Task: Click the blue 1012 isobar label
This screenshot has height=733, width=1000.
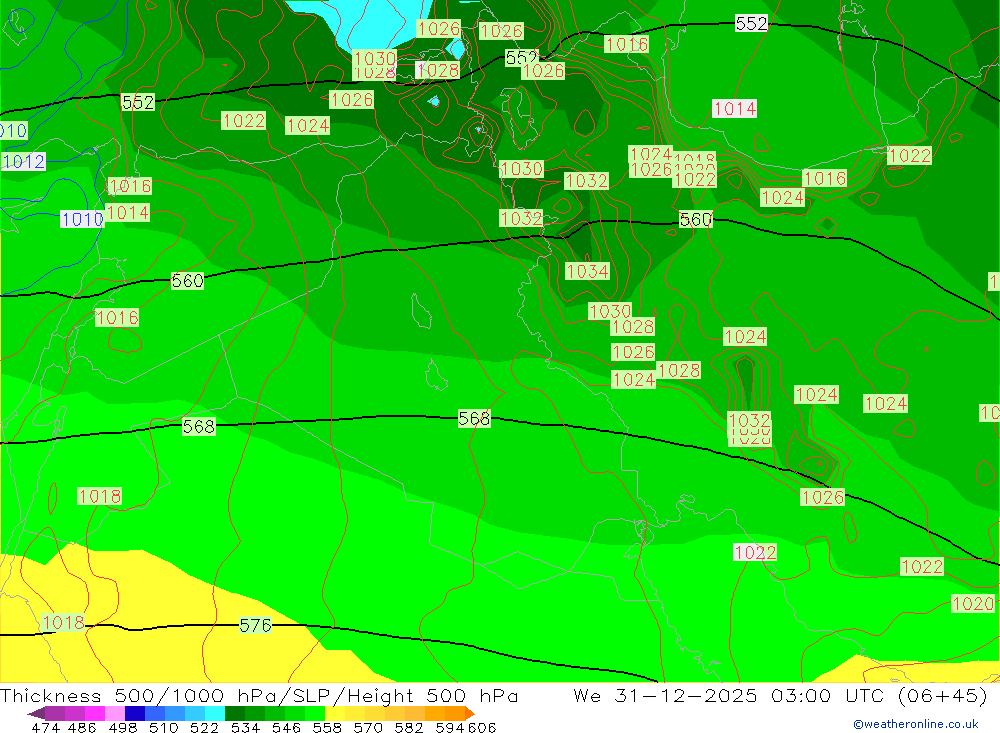Action: tap(23, 161)
